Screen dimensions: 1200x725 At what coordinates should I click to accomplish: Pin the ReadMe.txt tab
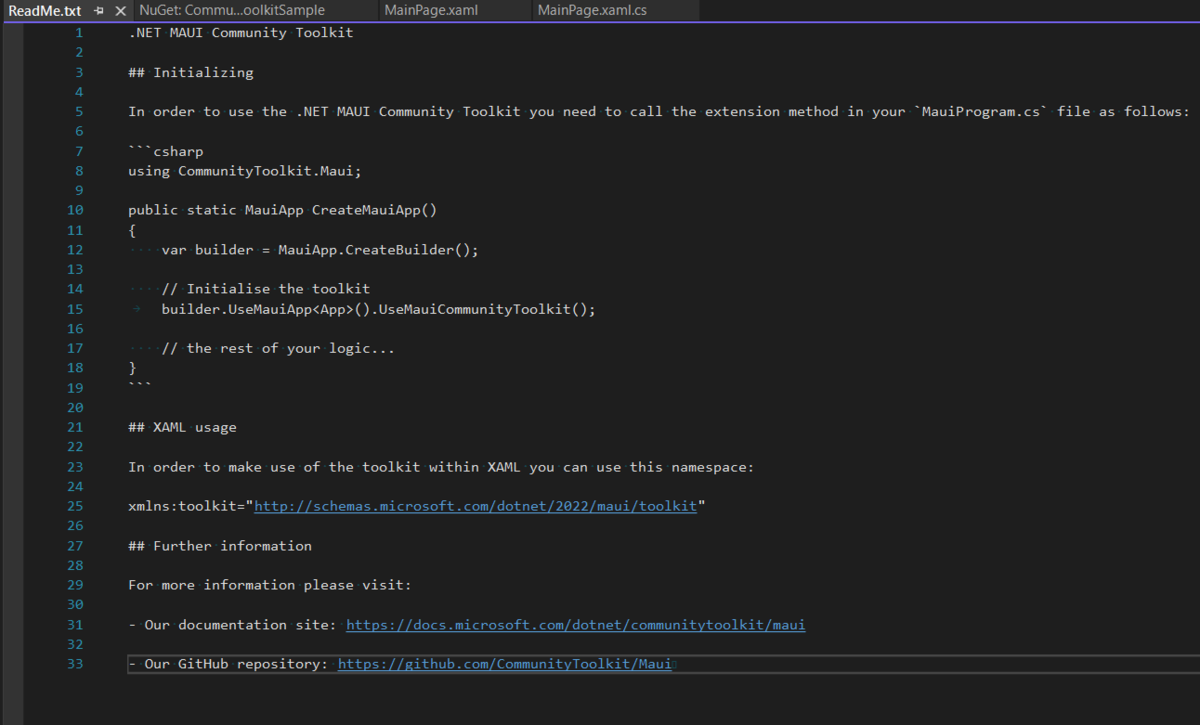99,11
